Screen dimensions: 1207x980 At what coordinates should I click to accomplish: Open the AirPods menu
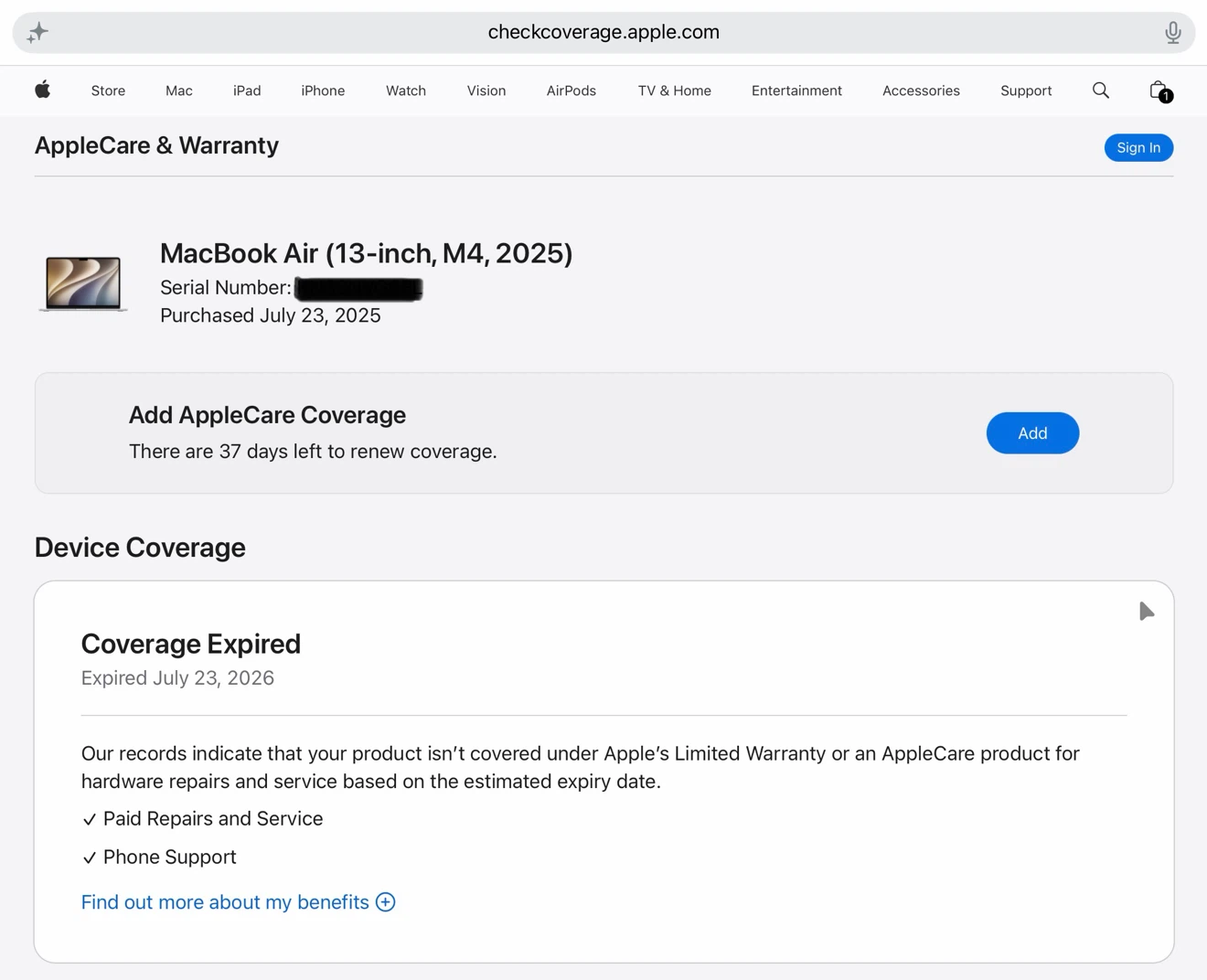coord(571,91)
